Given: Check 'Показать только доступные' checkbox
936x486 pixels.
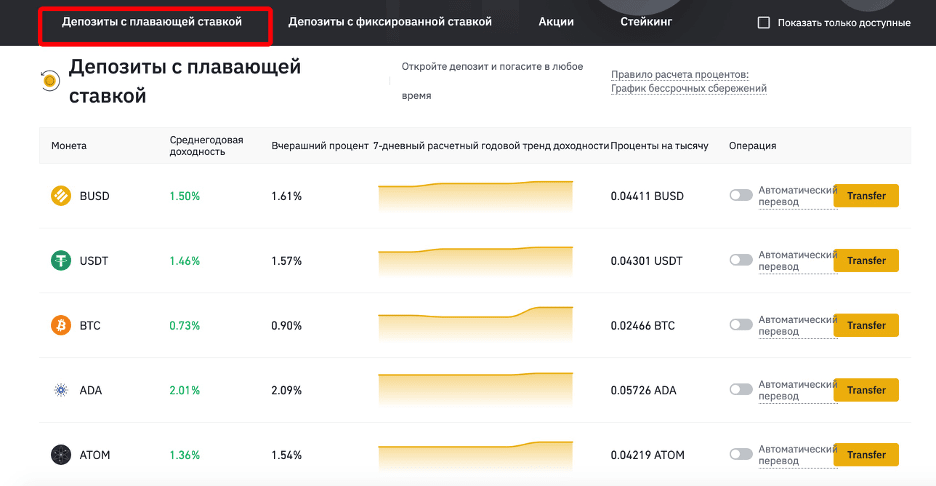Looking at the screenshot, I should tap(763, 23).
